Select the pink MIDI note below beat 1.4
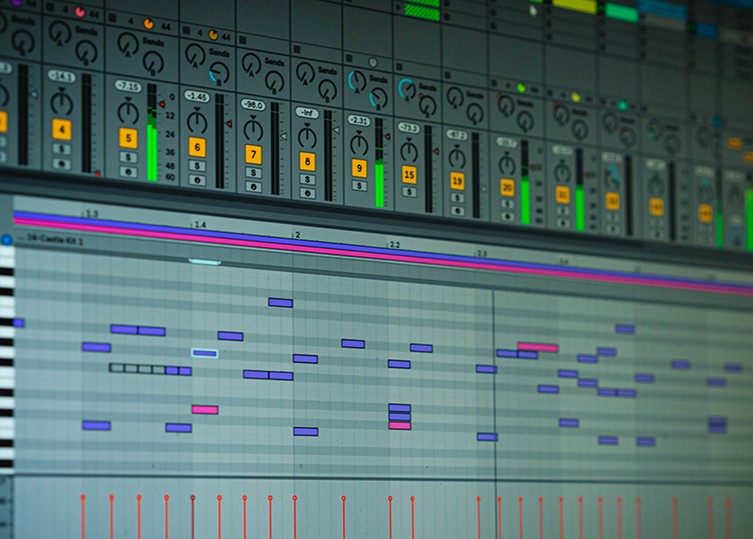The height and width of the screenshot is (539, 753). coord(205,410)
